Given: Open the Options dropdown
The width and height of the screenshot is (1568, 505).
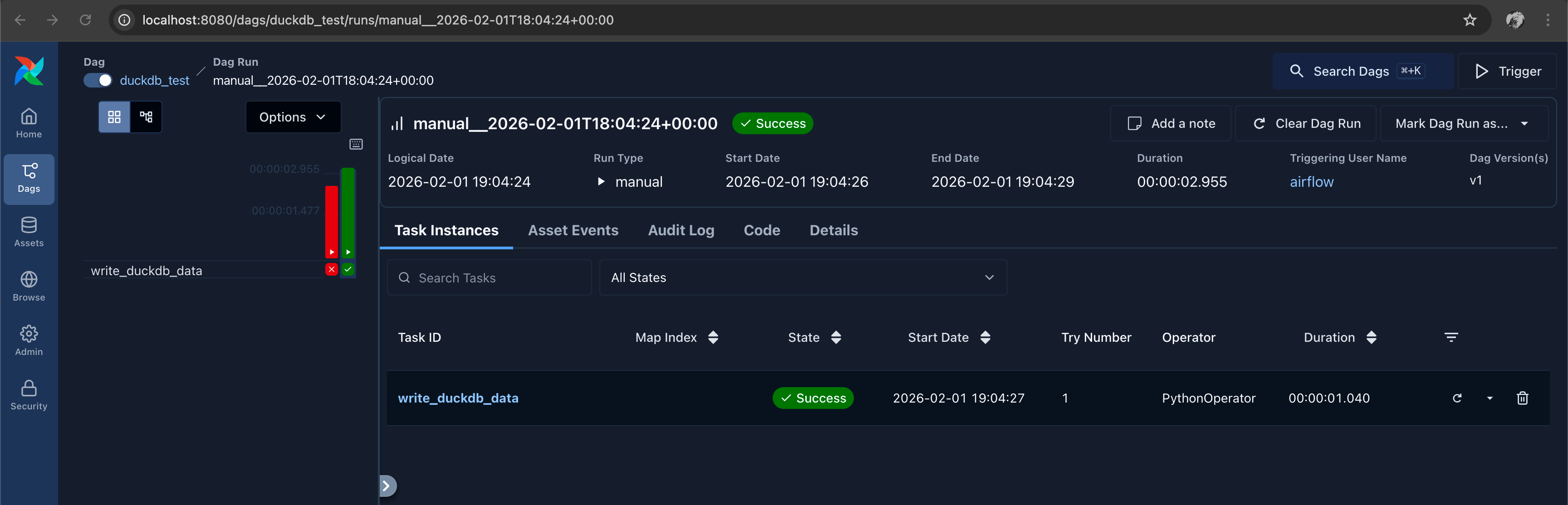Looking at the screenshot, I should click(294, 117).
